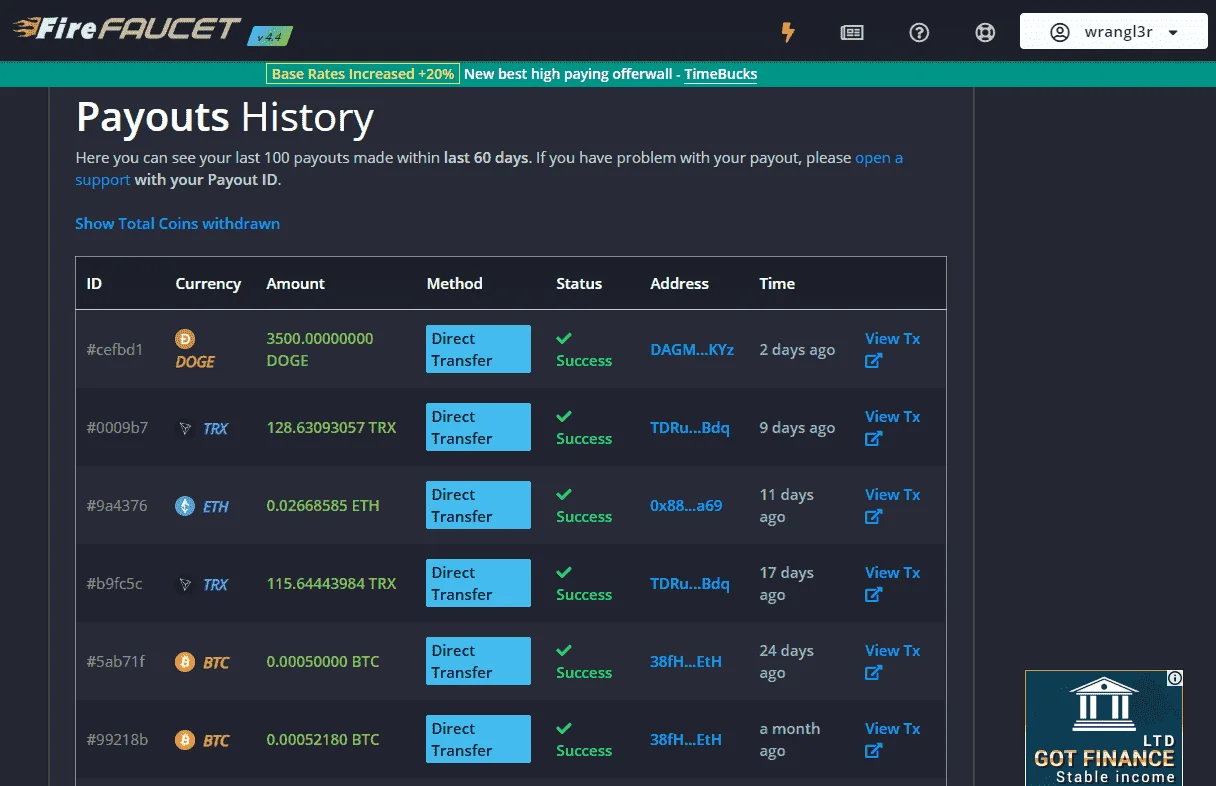
Task: Click the Address column header
Action: click(679, 283)
